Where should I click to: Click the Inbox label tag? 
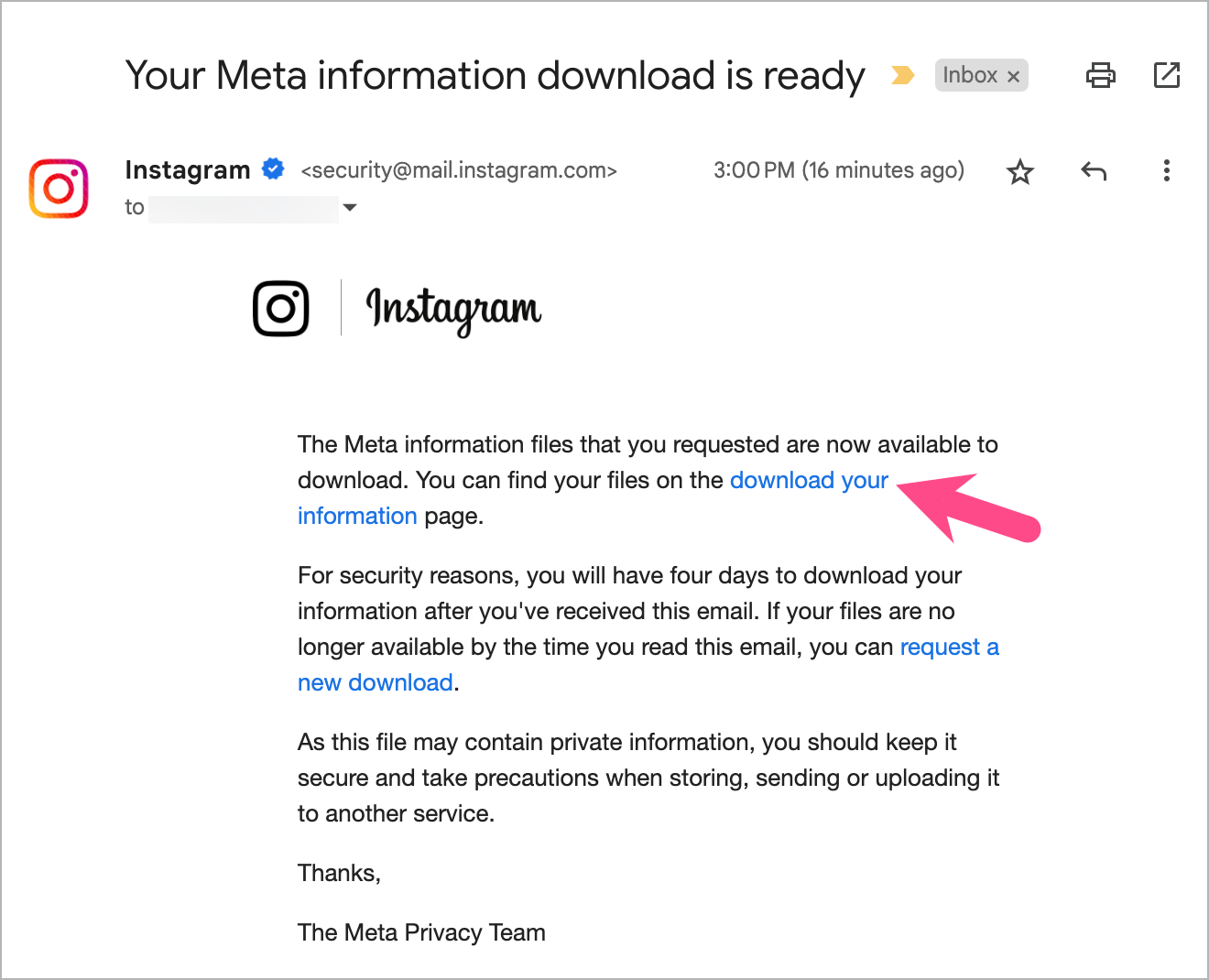pos(969,75)
